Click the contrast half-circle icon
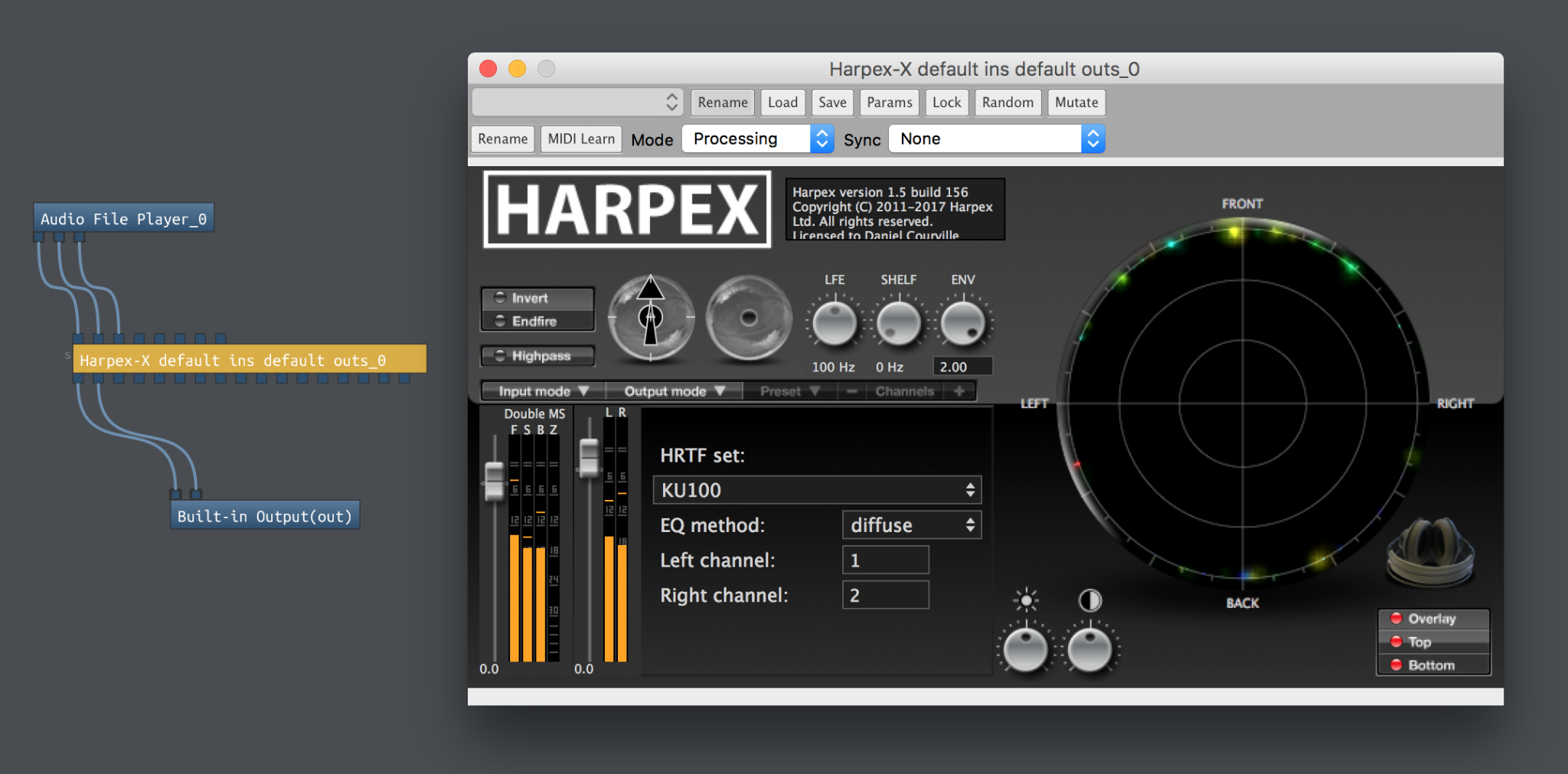This screenshot has height=774, width=1568. [x=1089, y=600]
